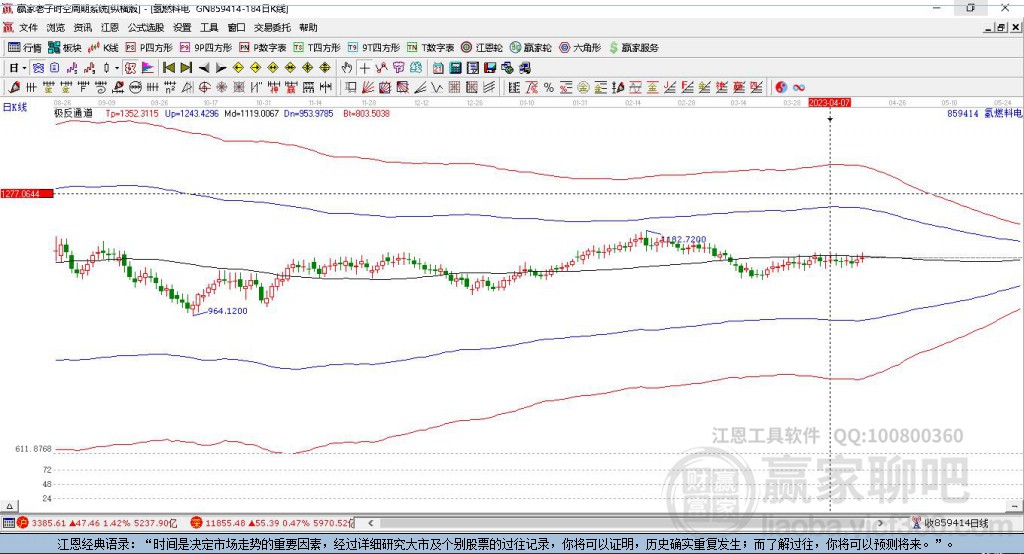Select the percent (%) drawing tool
The image size is (1024, 554).
click(x=549, y=88)
